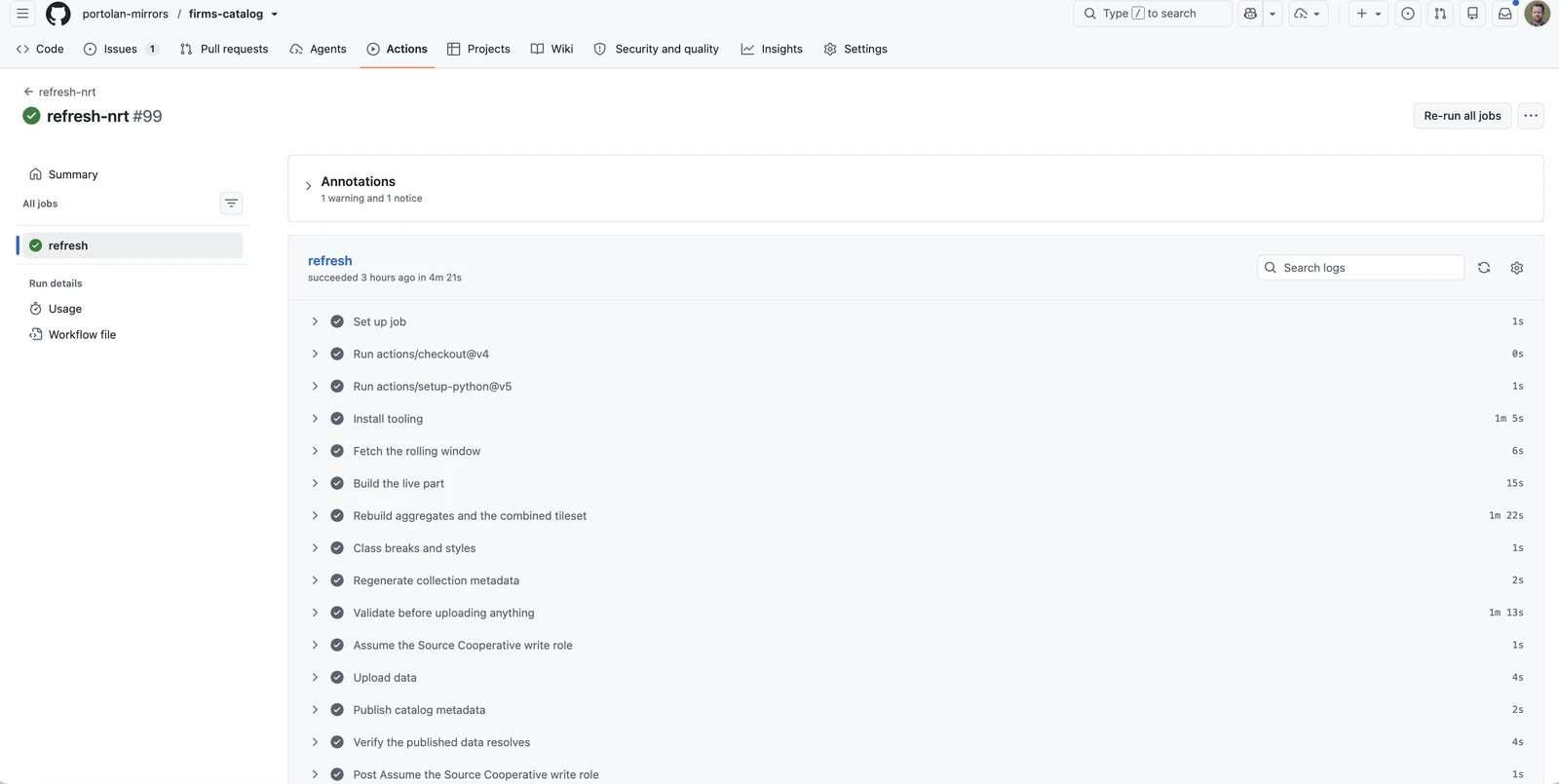Screen dimensions: 1559x784
Task: Open log settings gear icon
Action: pyautogui.click(x=1517, y=268)
